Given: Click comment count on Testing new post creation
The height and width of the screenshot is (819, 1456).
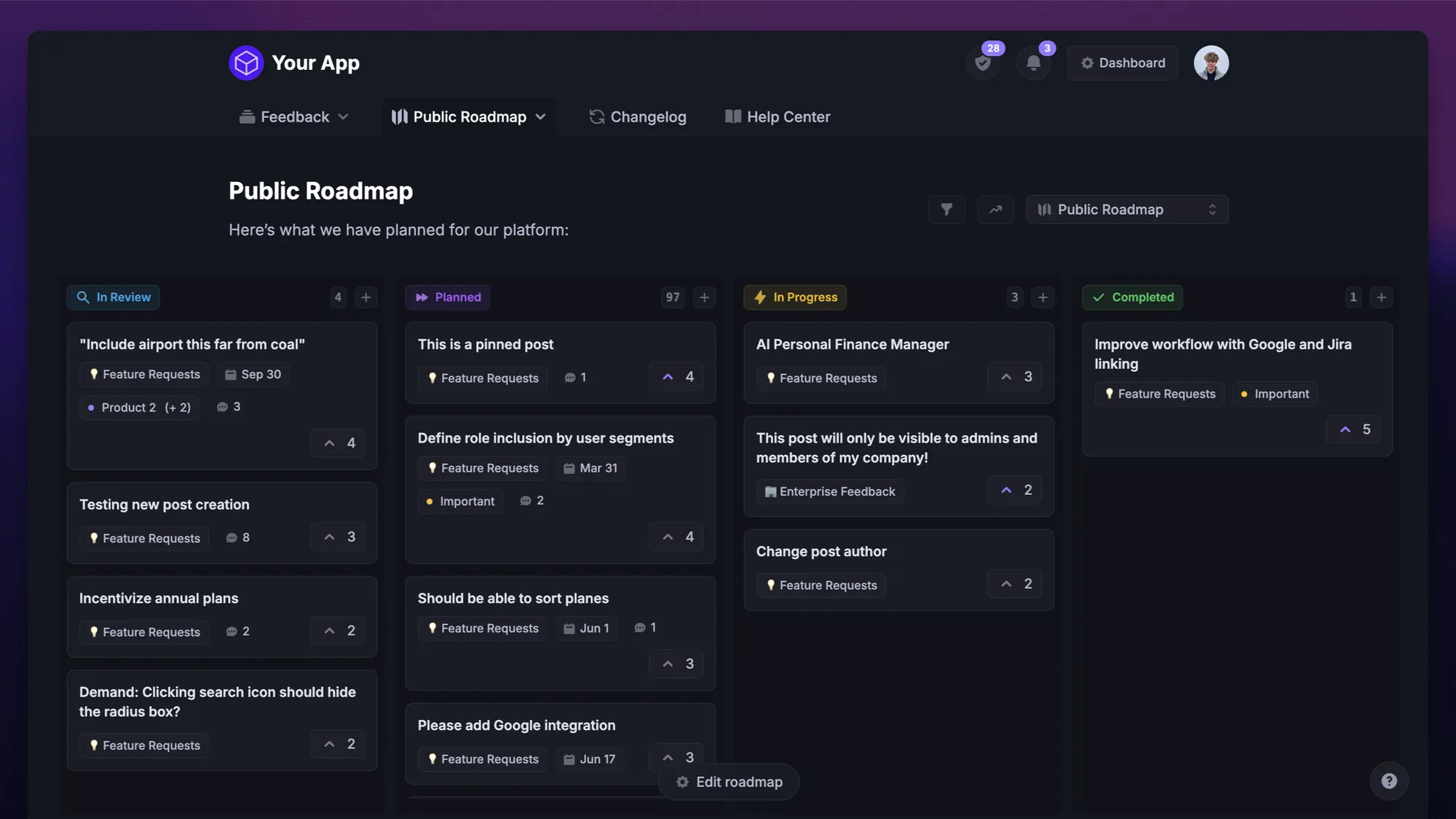Looking at the screenshot, I should point(237,537).
